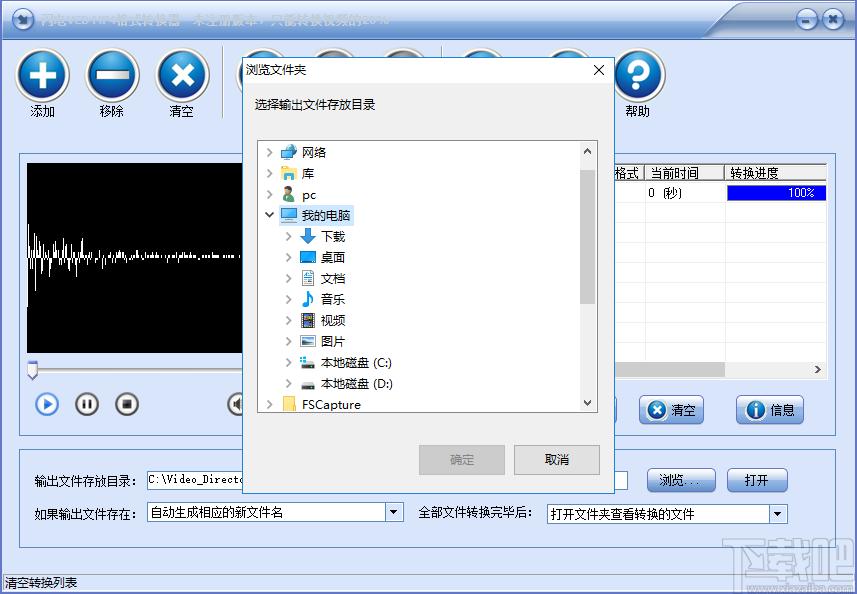The image size is (857, 594).
Task: Click the 移除 (remove) minus icon
Action: click(x=113, y=75)
